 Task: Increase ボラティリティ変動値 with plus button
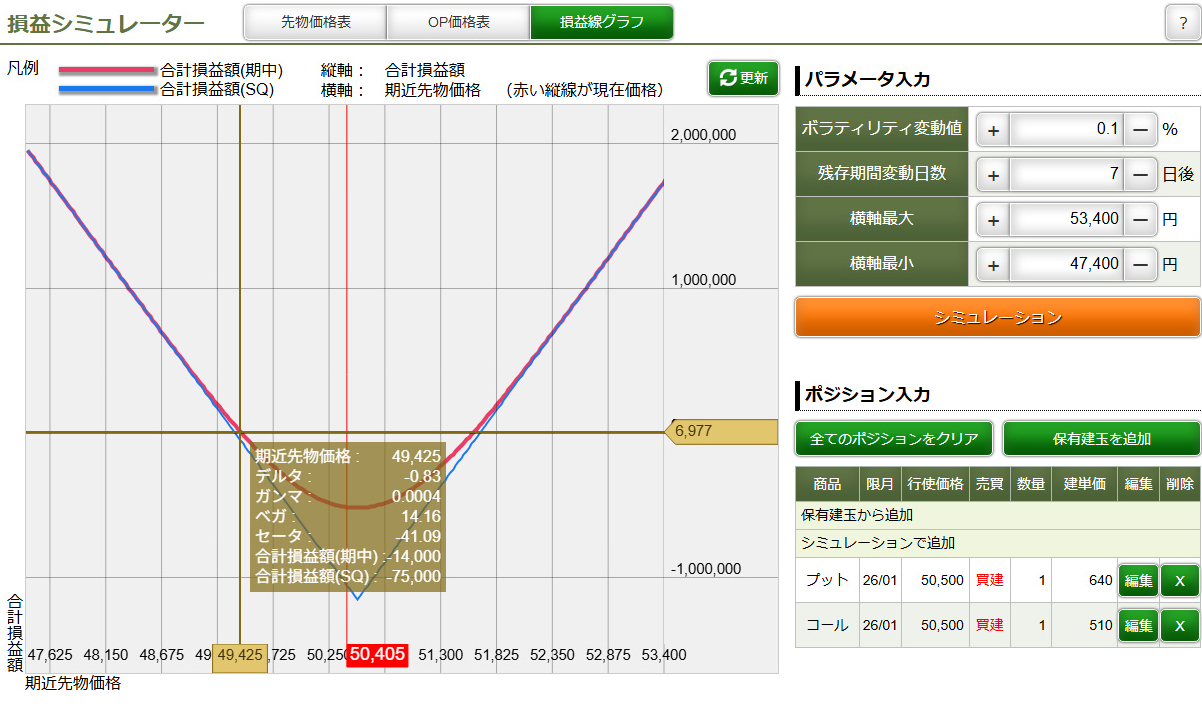pyautogui.click(x=993, y=129)
